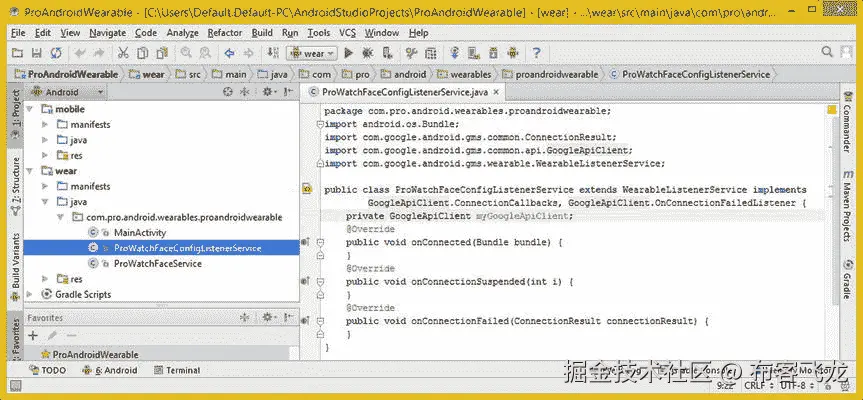
Task: Close the ProWatchFaceConfigListenerService.java tab
Action: click(x=496, y=92)
